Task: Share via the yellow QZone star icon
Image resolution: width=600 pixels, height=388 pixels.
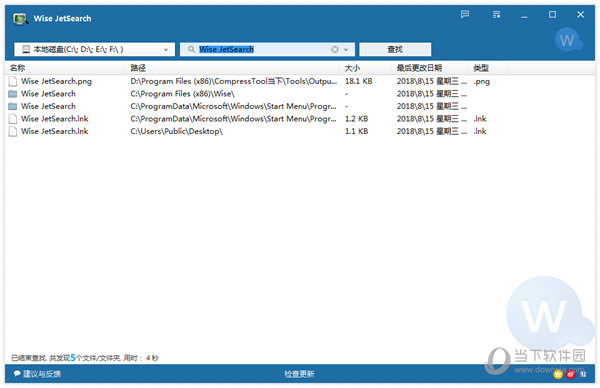Action: [x=558, y=374]
